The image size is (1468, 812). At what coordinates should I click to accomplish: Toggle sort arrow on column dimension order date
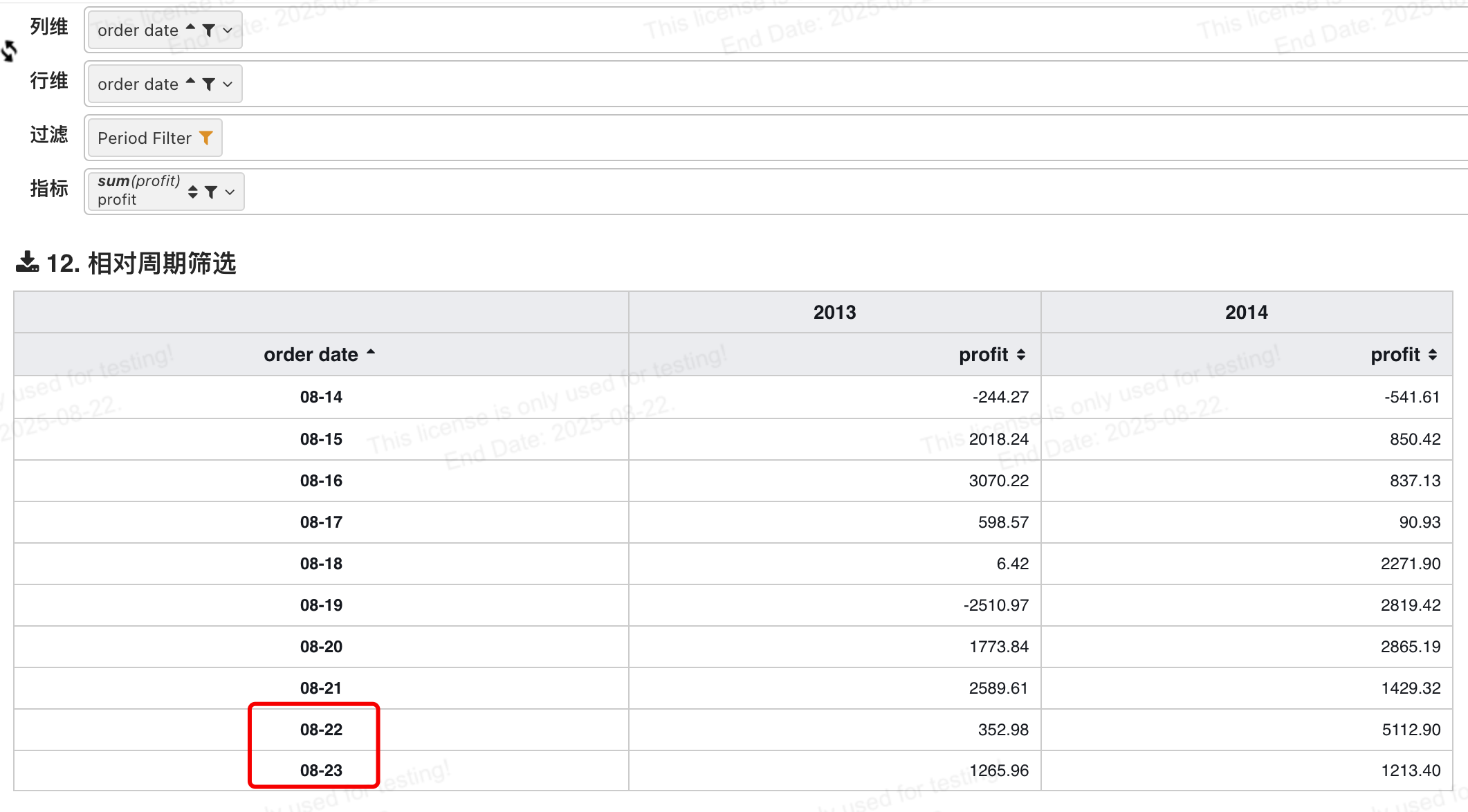coord(190,28)
